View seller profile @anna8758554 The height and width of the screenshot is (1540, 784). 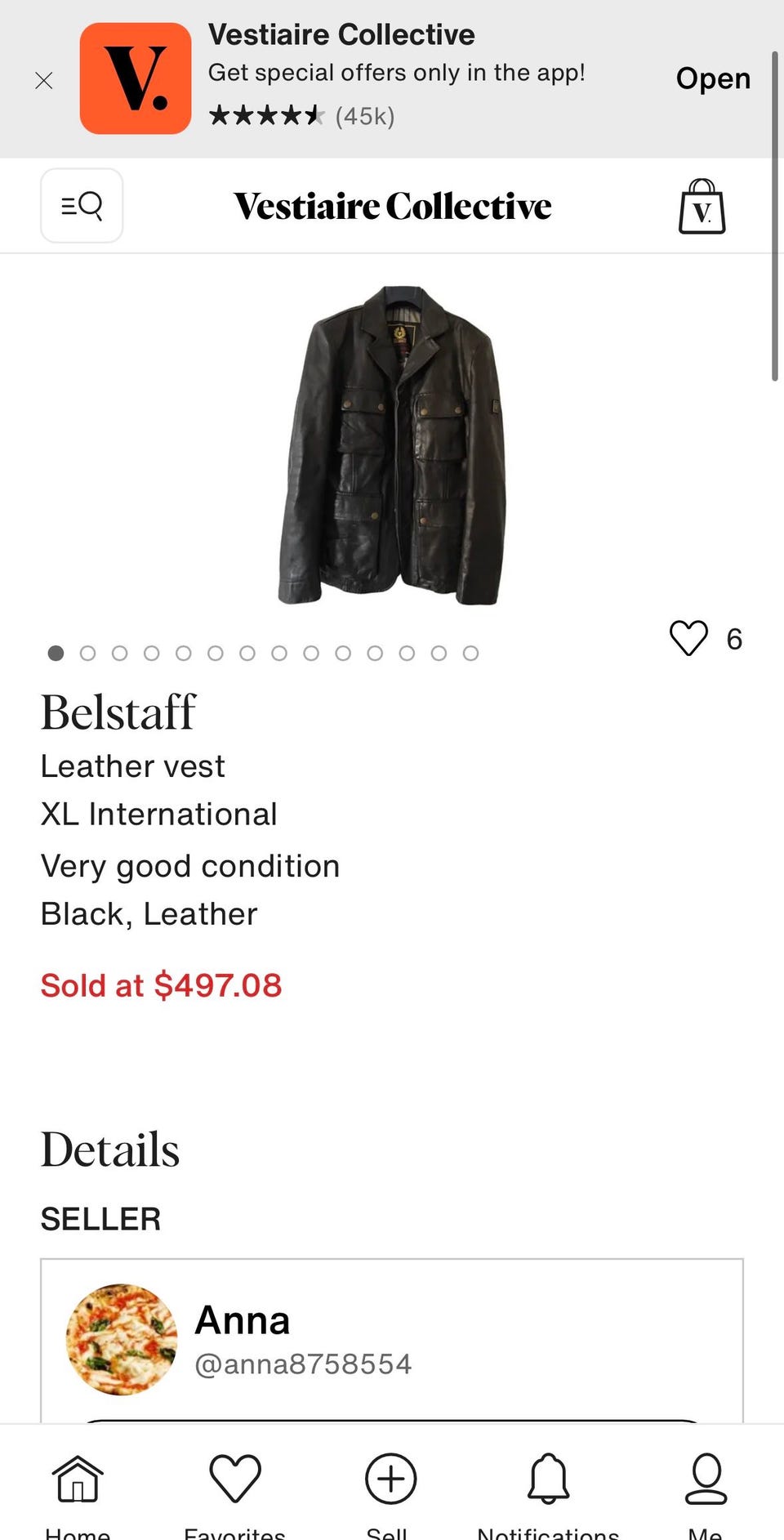(x=302, y=1364)
